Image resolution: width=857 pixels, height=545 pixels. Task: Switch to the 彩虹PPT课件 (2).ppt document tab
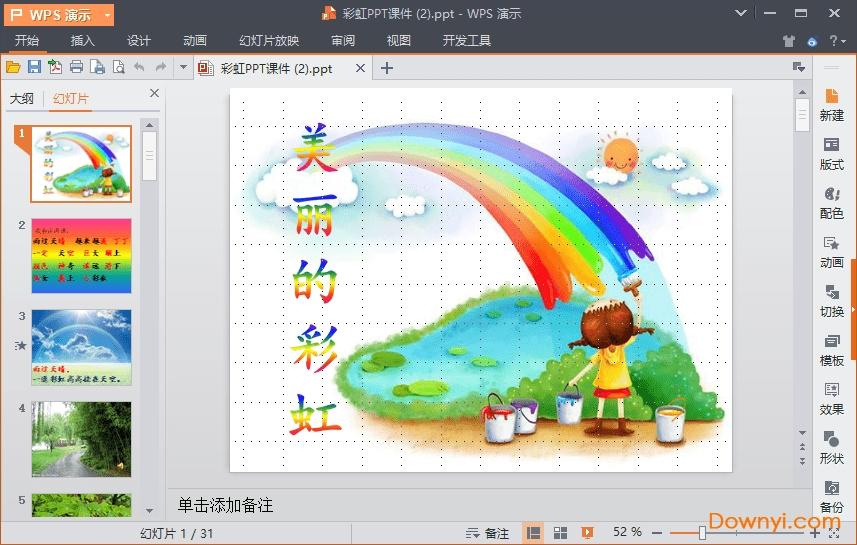pos(277,68)
